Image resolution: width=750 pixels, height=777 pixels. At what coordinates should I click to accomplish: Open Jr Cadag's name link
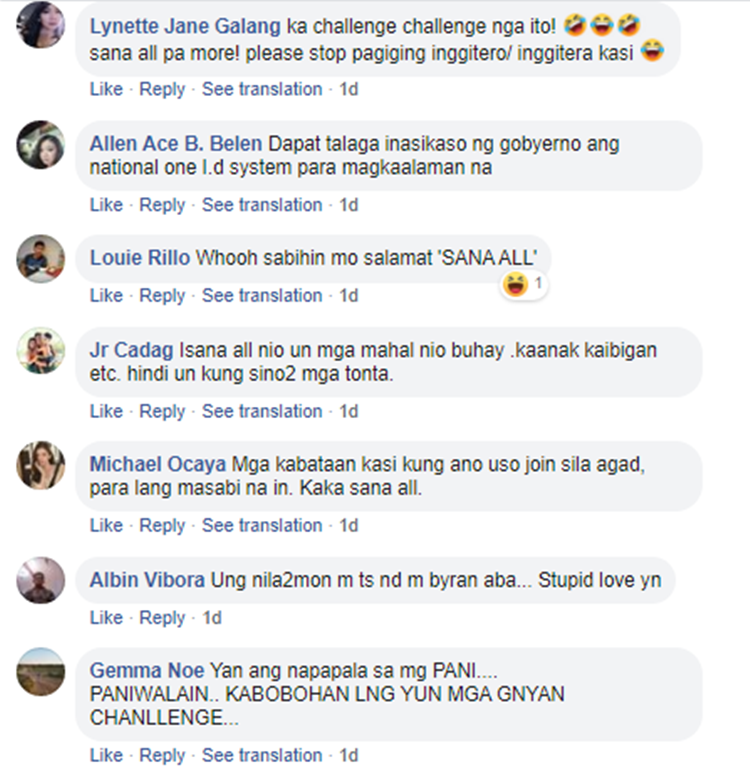tap(131, 350)
